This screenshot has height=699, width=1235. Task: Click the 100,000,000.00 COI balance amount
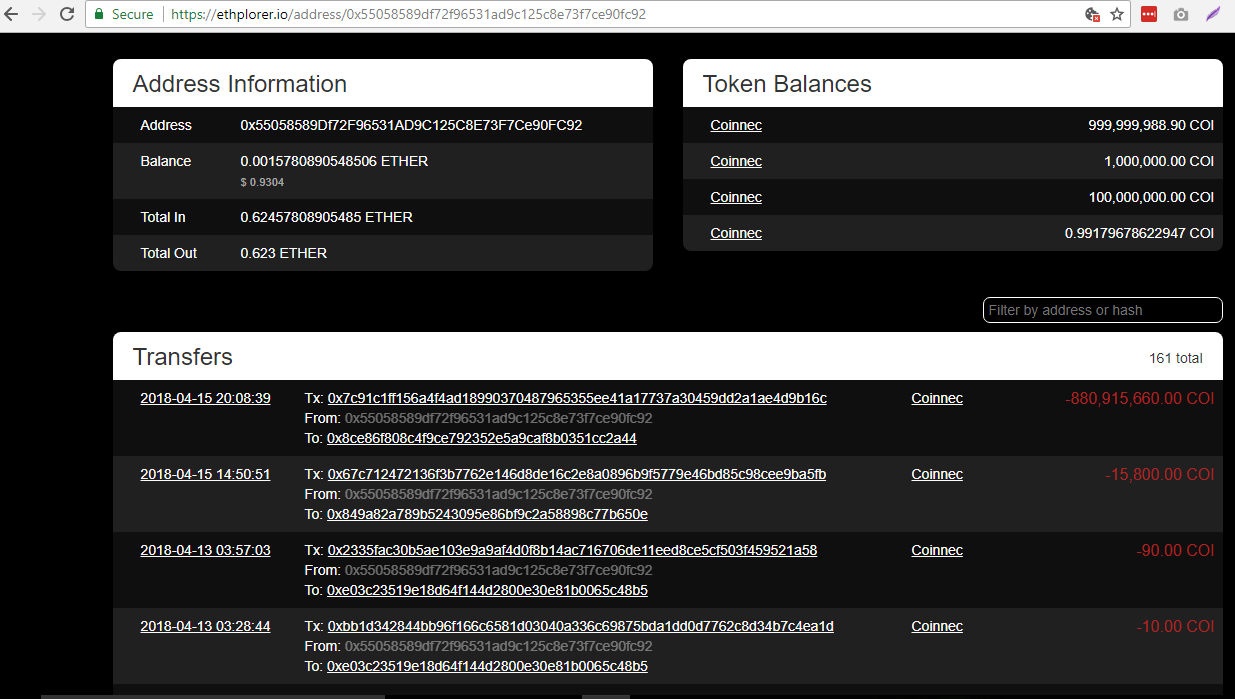[1151, 197]
